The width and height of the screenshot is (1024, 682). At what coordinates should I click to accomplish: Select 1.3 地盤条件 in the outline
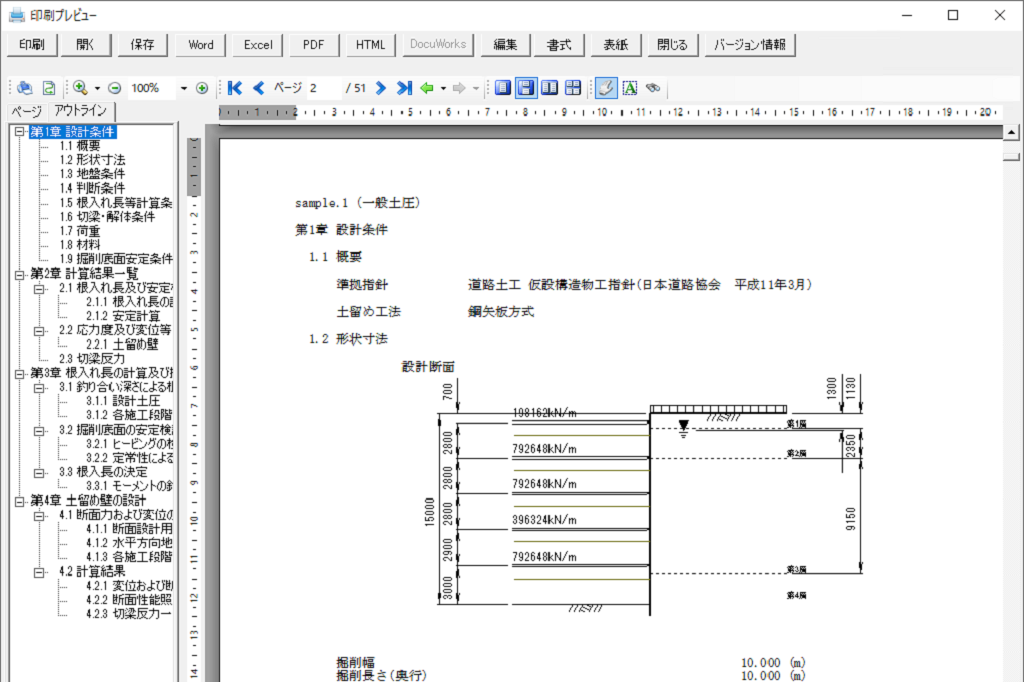tap(92, 174)
